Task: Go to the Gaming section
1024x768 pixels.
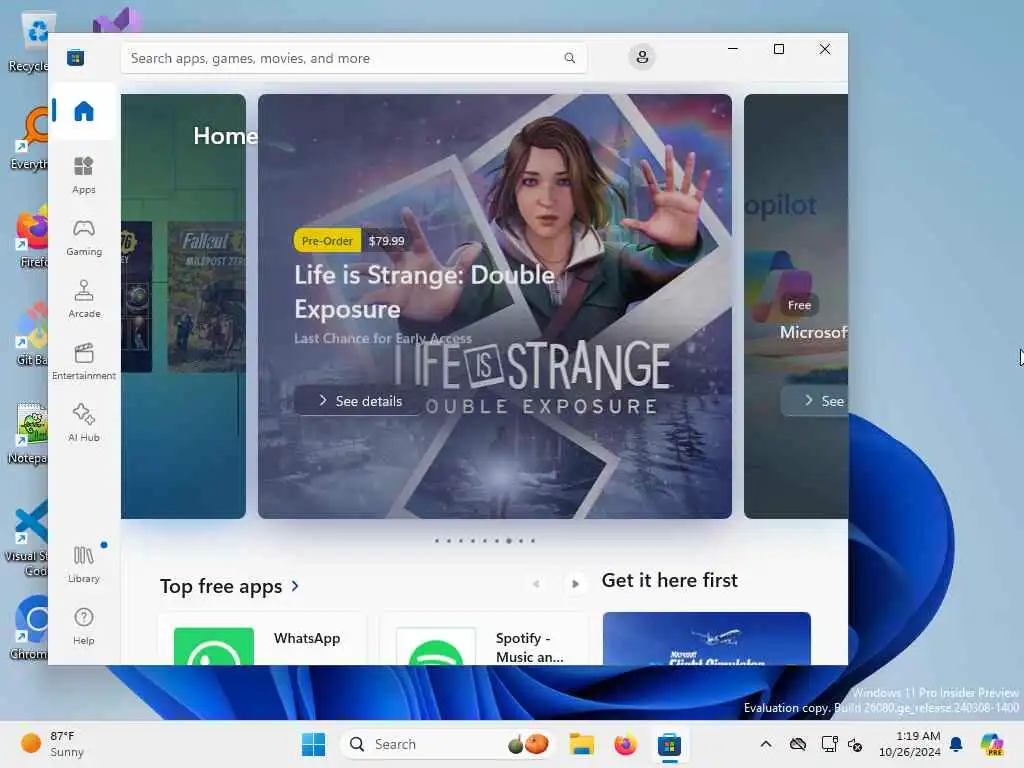Action: click(x=84, y=237)
